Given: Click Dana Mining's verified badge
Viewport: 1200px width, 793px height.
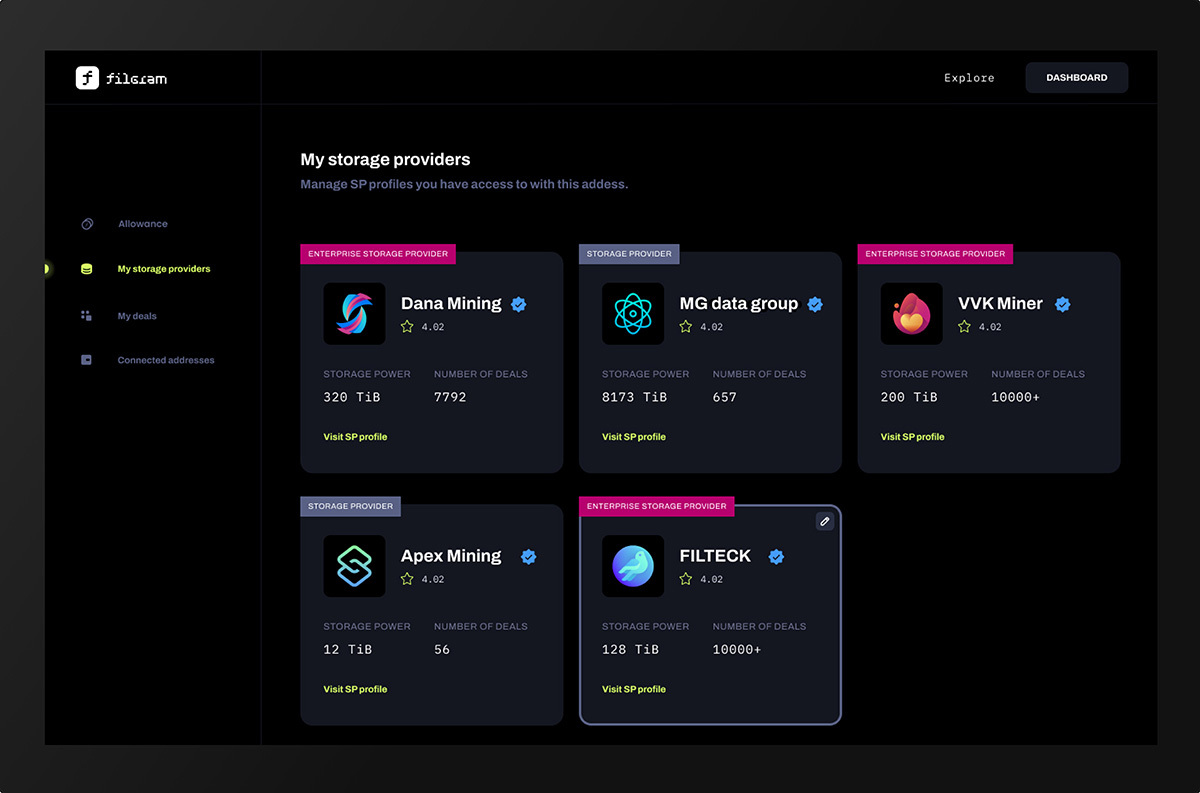Looking at the screenshot, I should pos(519,304).
